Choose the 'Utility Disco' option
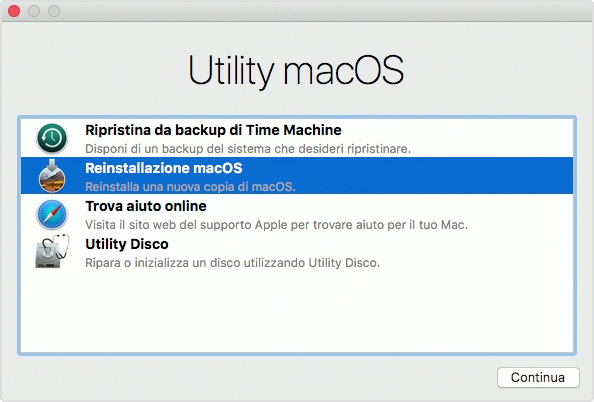The height and width of the screenshot is (402, 594). coord(127,244)
